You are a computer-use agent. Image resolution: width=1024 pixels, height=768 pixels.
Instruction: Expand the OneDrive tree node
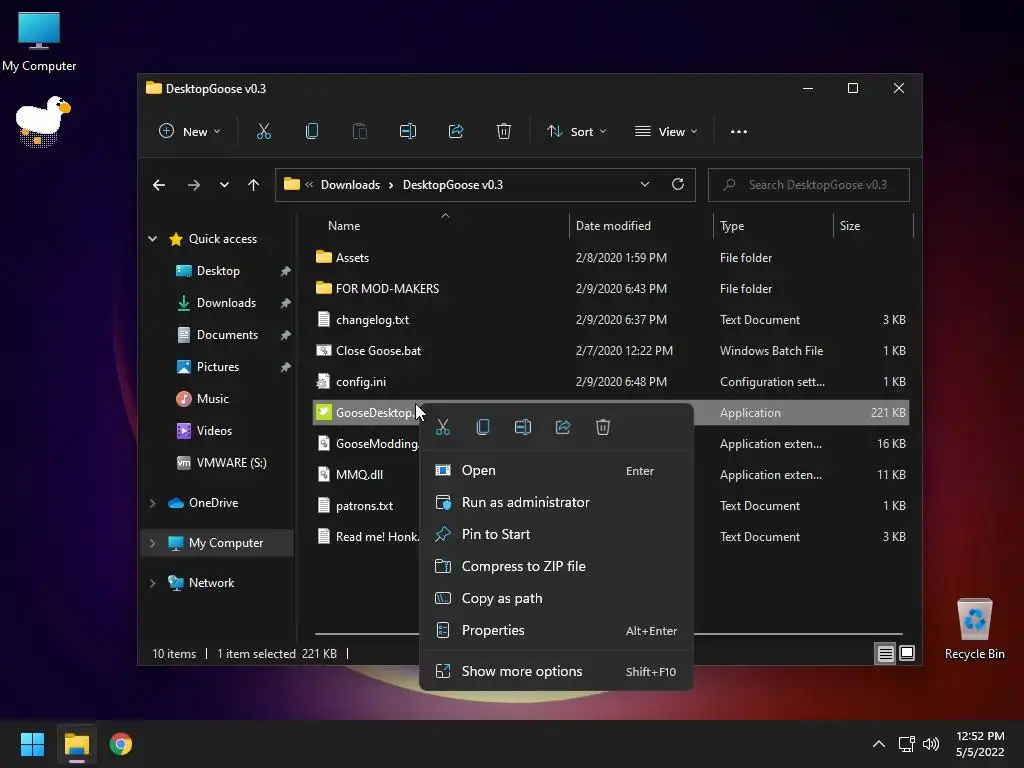pos(152,503)
